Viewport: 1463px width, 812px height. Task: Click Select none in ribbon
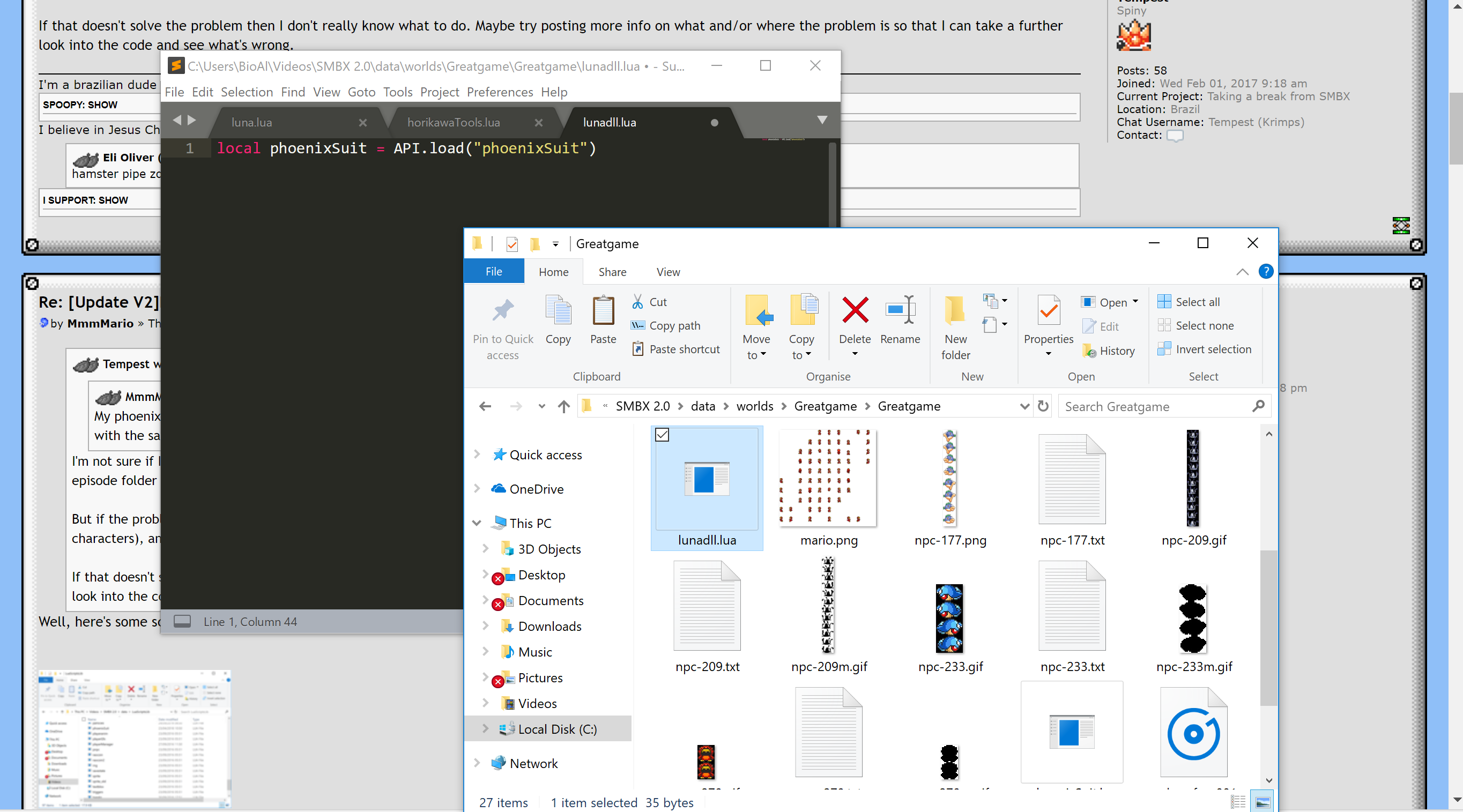[x=1195, y=325]
